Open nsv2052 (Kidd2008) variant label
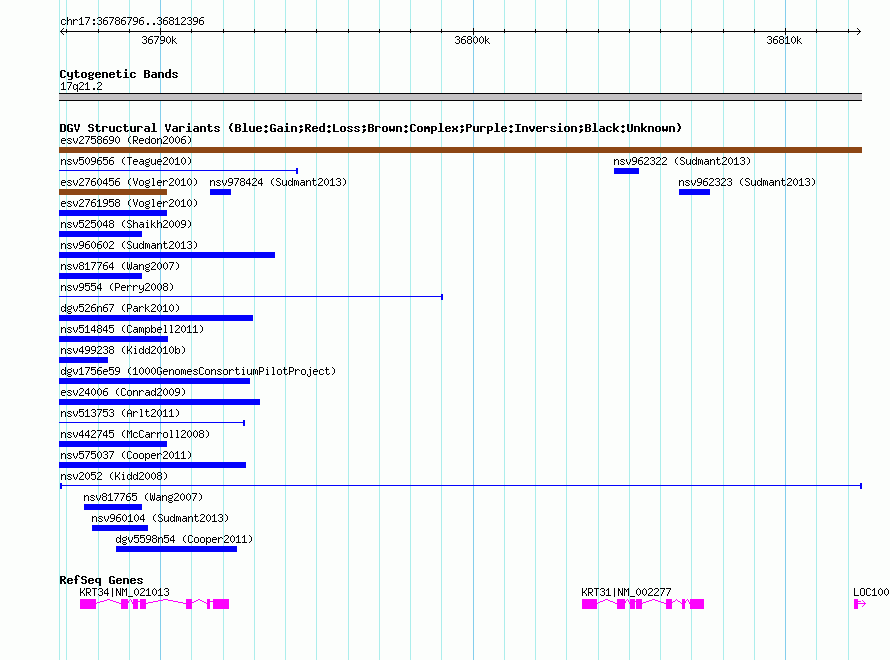 pos(114,476)
